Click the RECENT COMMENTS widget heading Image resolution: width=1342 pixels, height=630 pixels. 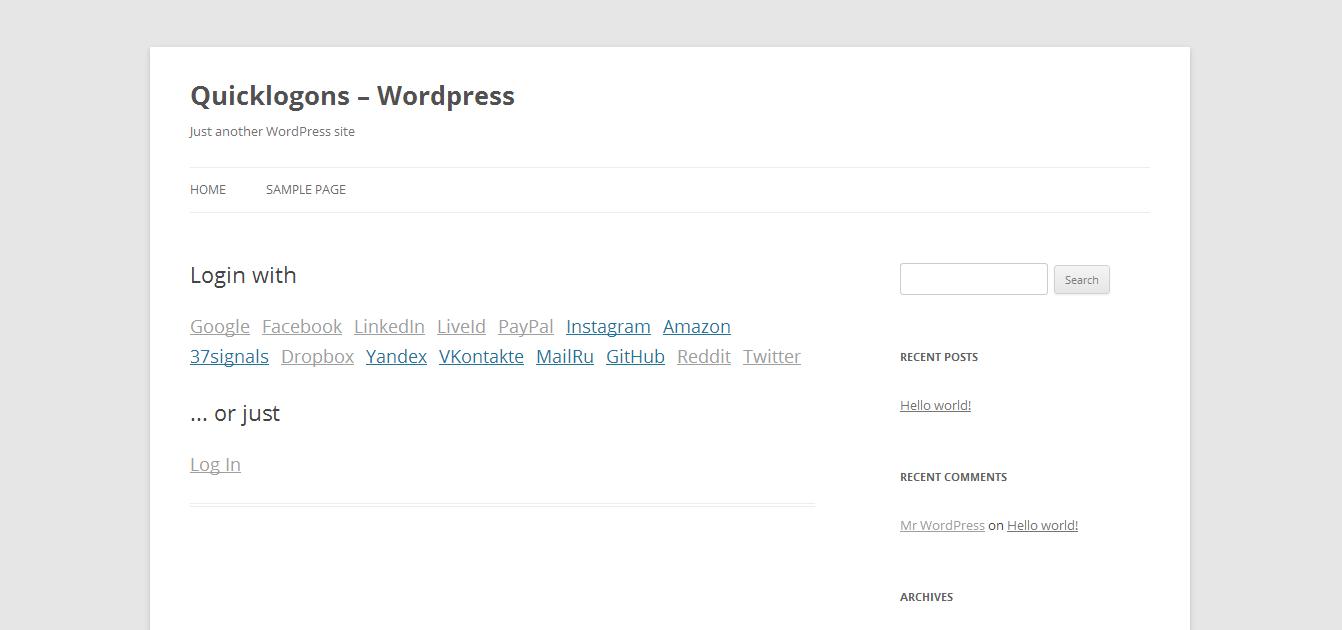point(953,477)
